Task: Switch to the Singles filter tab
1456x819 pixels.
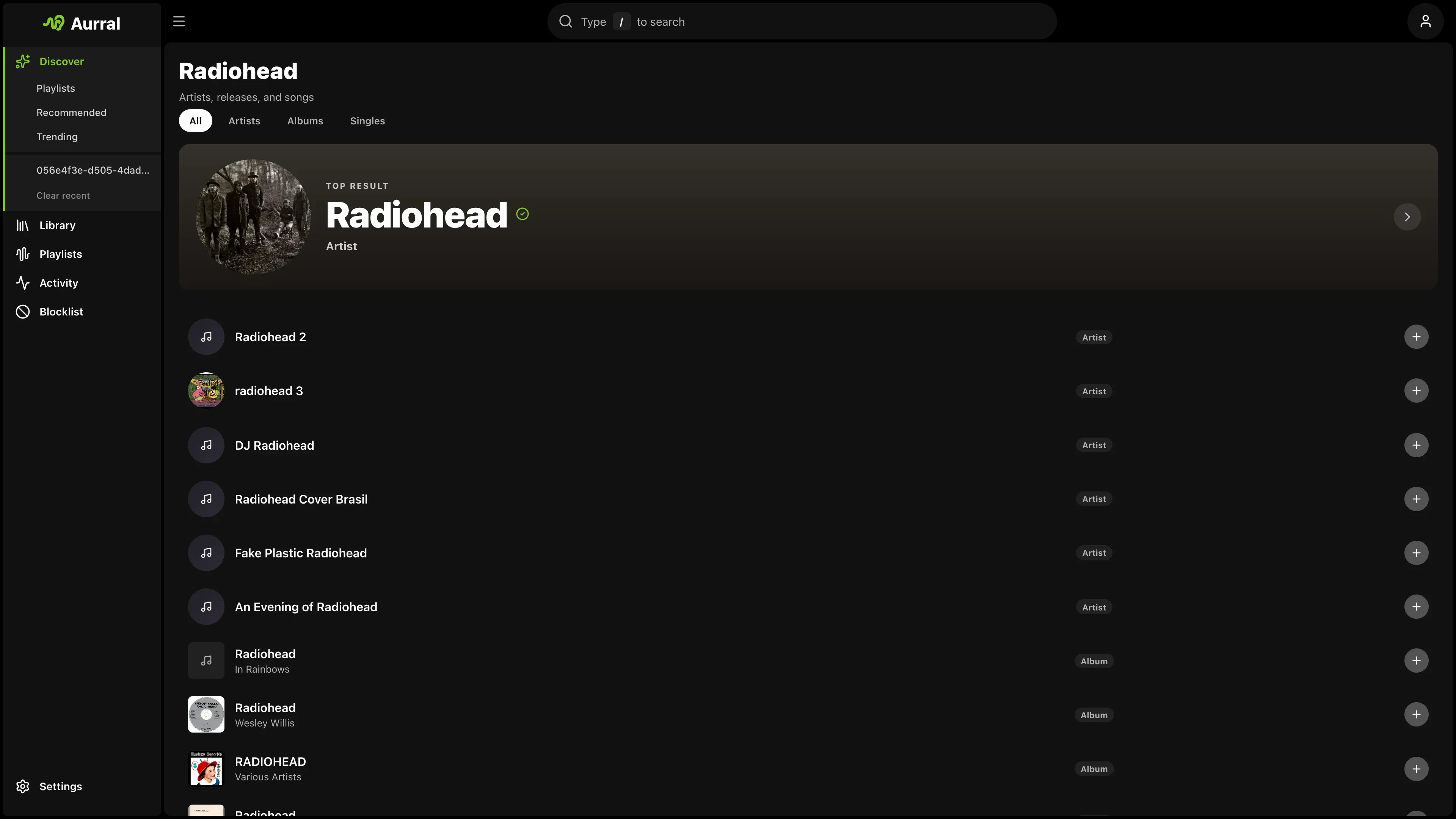Action: (x=367, y=121)
